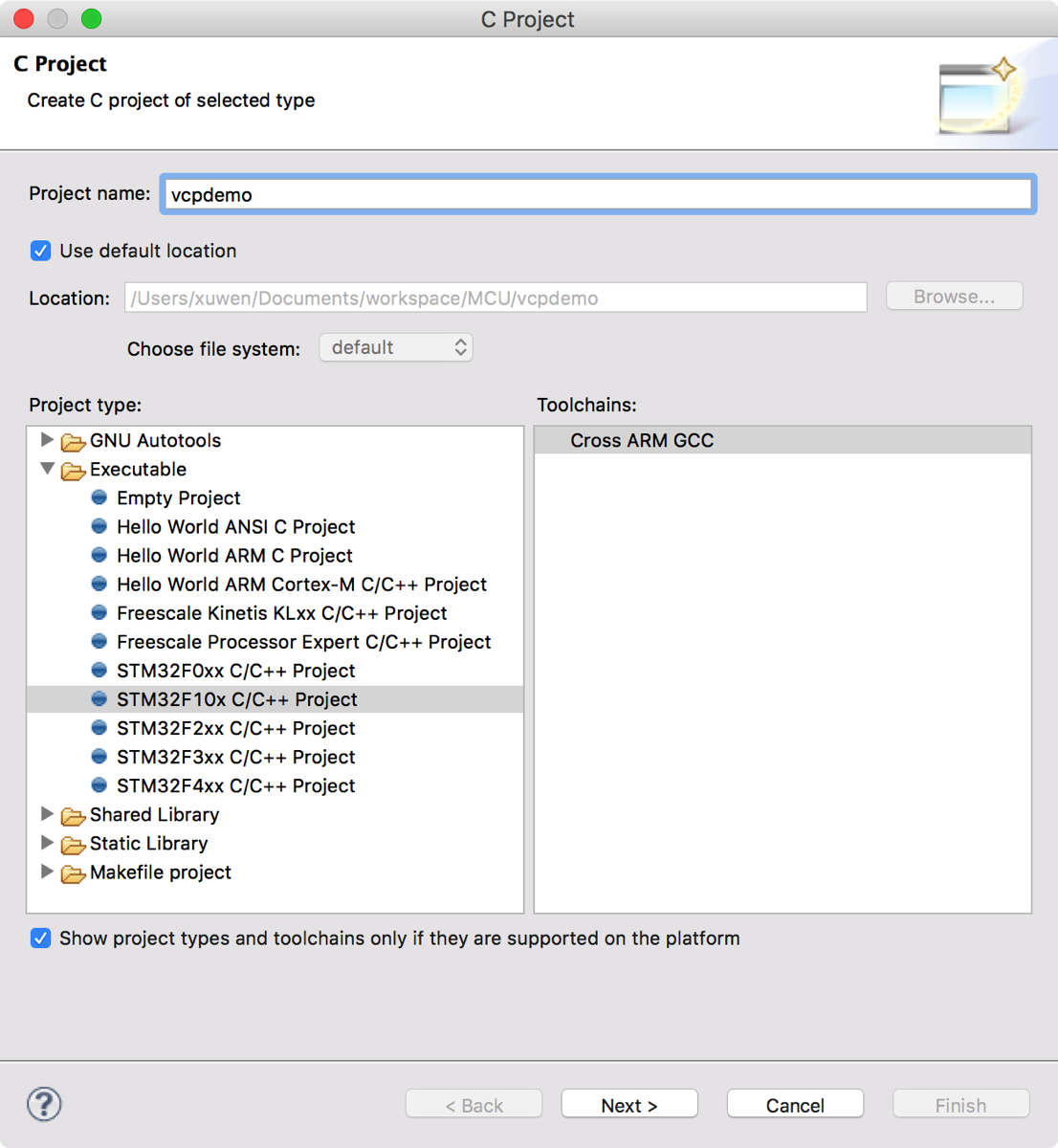The image size is (1058, 1148).
Task: Click the Static Library folder icon
Action: click(73, 844)
